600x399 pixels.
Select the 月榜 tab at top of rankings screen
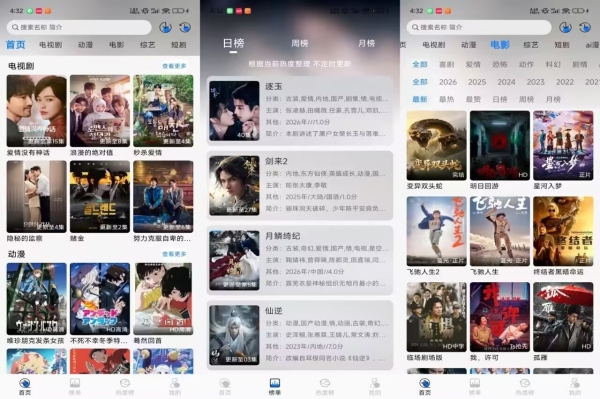pos(366,43)
